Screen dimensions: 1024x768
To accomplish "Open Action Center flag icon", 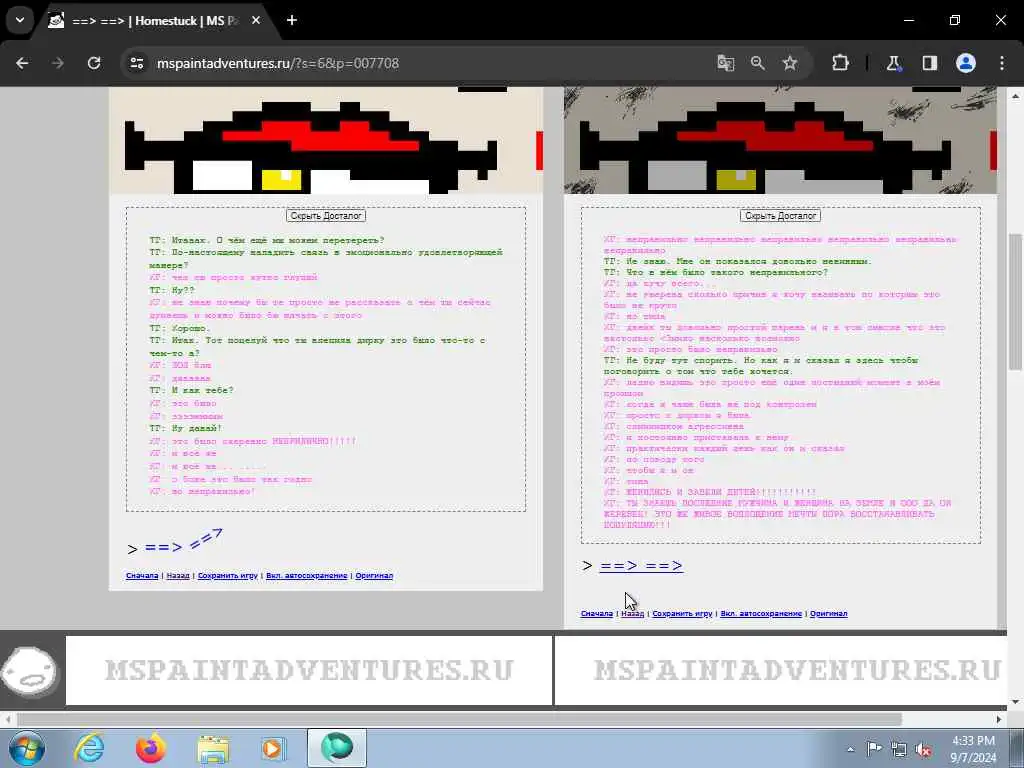I will 874,749.
